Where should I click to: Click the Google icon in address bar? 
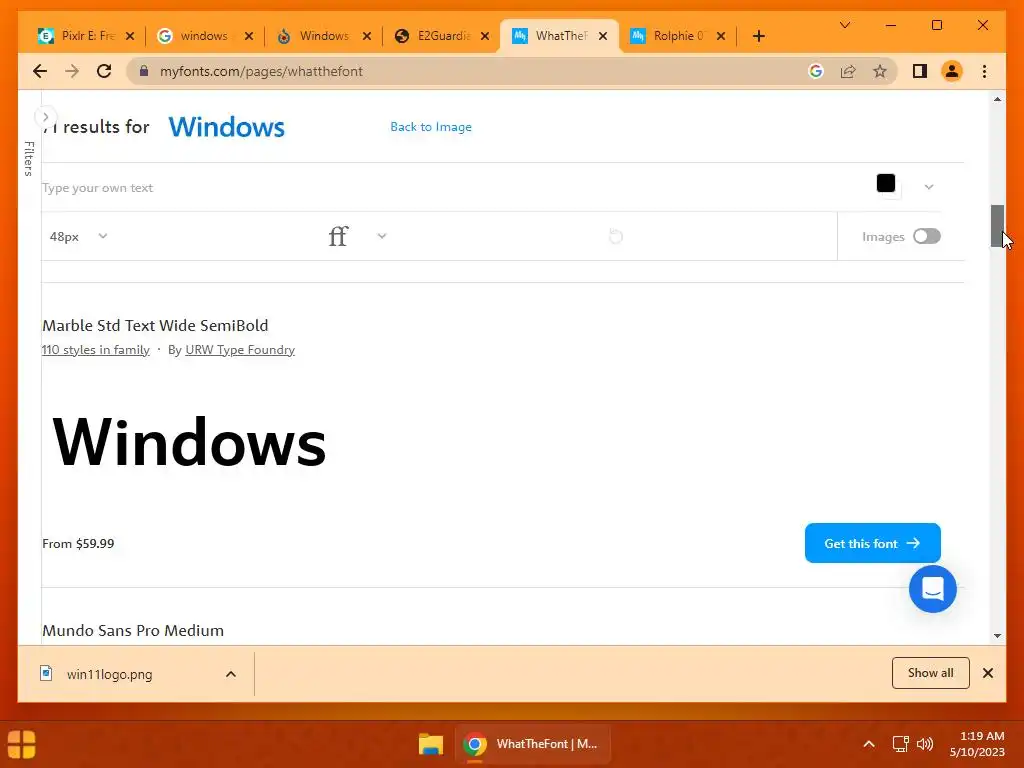(x=816, y=71)
